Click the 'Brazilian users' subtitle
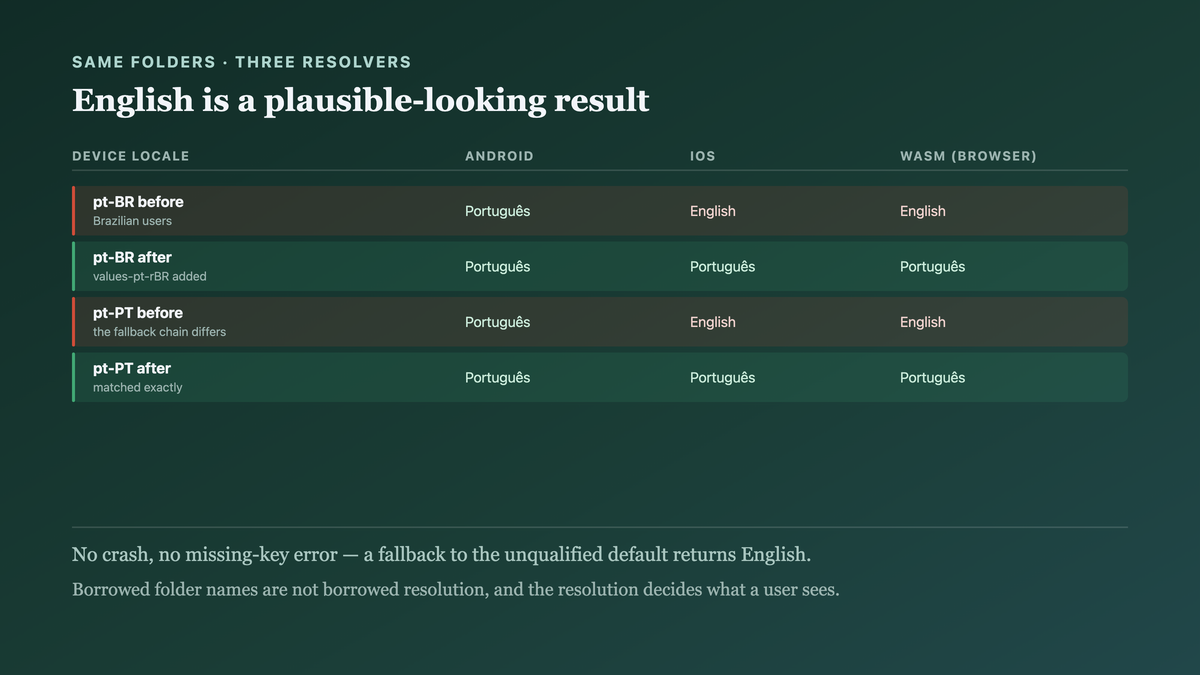 click(132, 221)
